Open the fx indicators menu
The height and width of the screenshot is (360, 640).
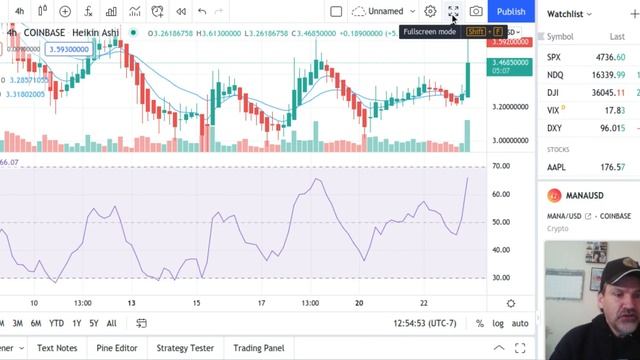click(x=88, y=11)
